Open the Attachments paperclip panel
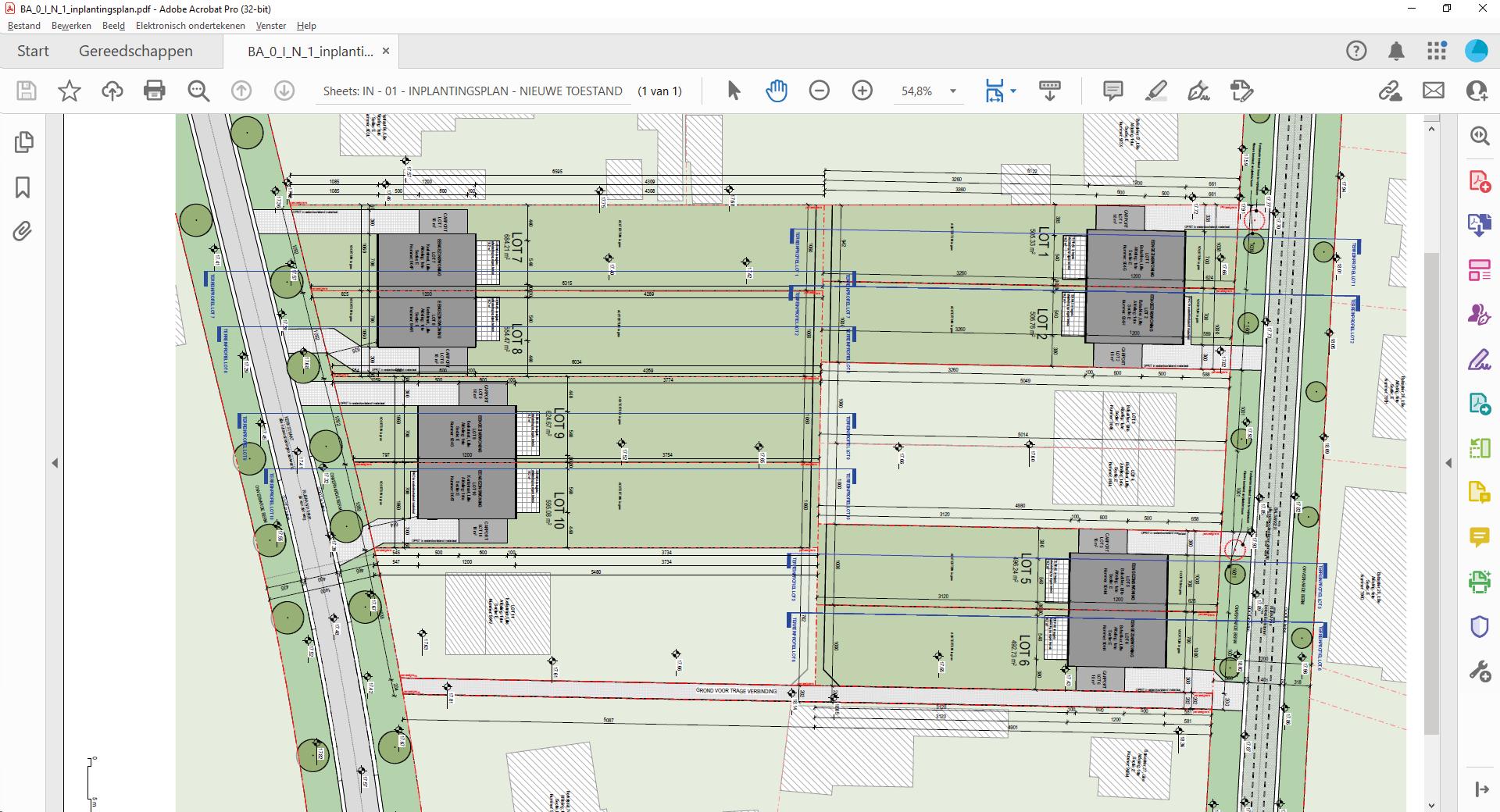1500x812 pixels. pyautogui.click(x=23, y=232)
